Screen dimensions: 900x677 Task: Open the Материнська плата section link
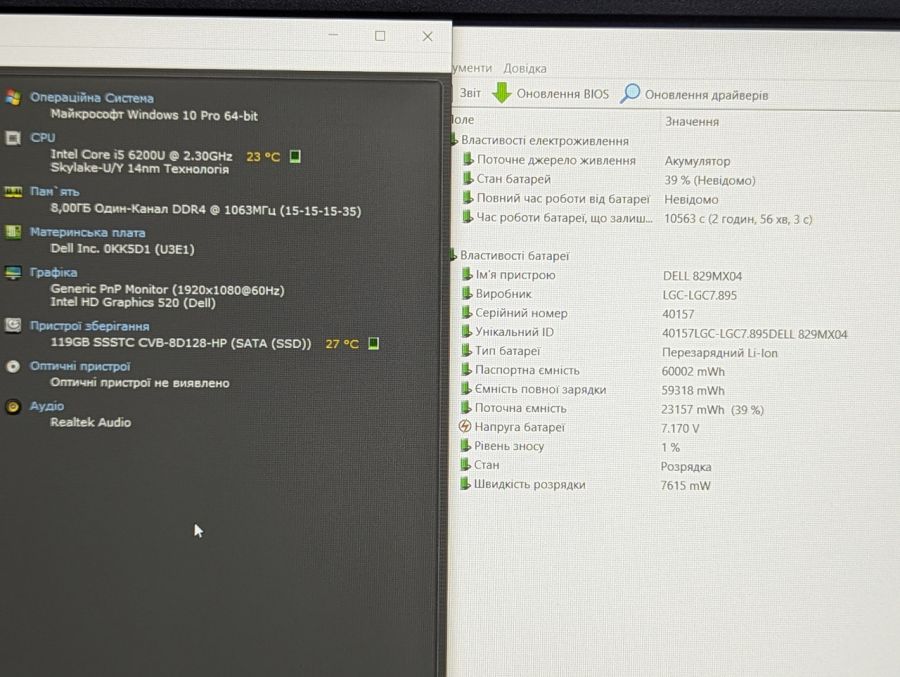87,233
